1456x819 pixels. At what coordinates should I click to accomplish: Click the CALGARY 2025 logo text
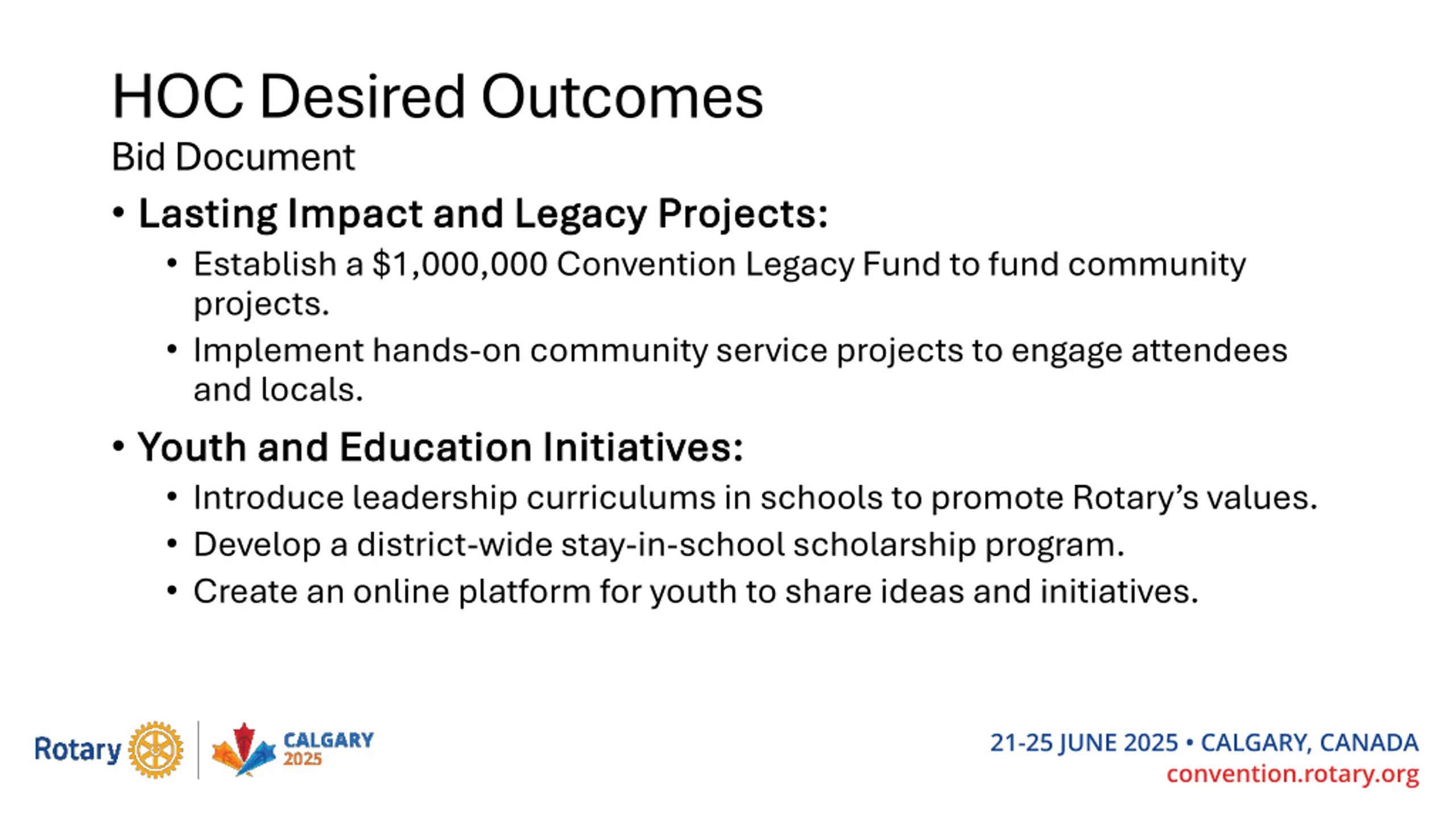[328, 748]
